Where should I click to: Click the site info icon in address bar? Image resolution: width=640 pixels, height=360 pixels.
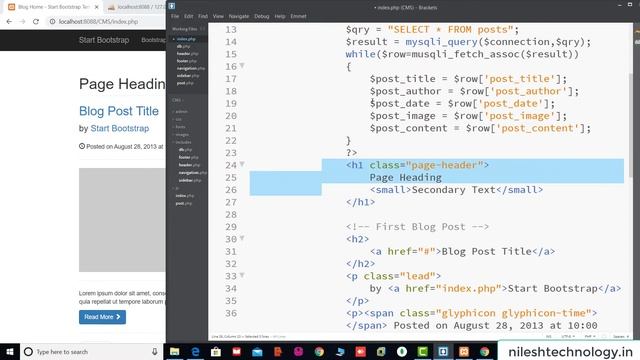52,22
